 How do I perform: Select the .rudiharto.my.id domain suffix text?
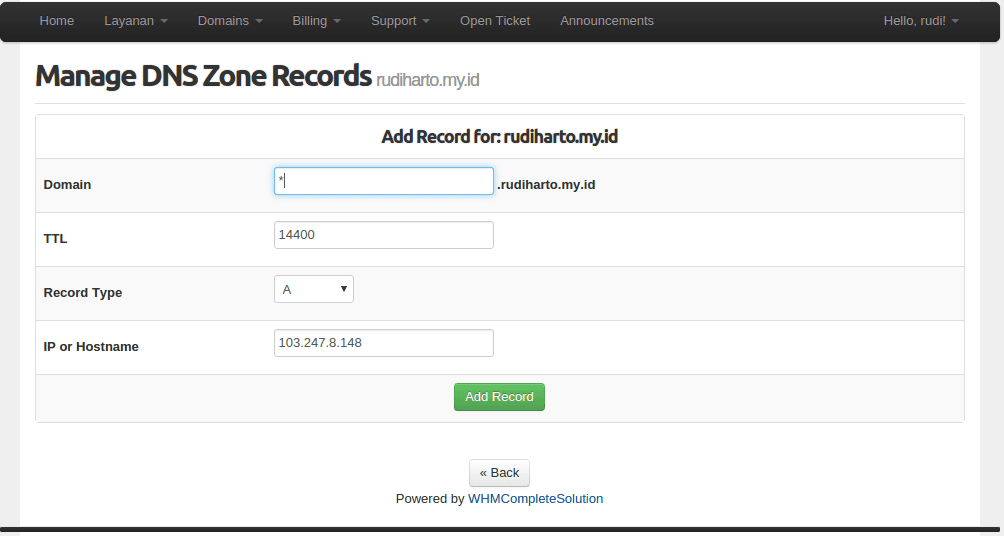[546, 184]
